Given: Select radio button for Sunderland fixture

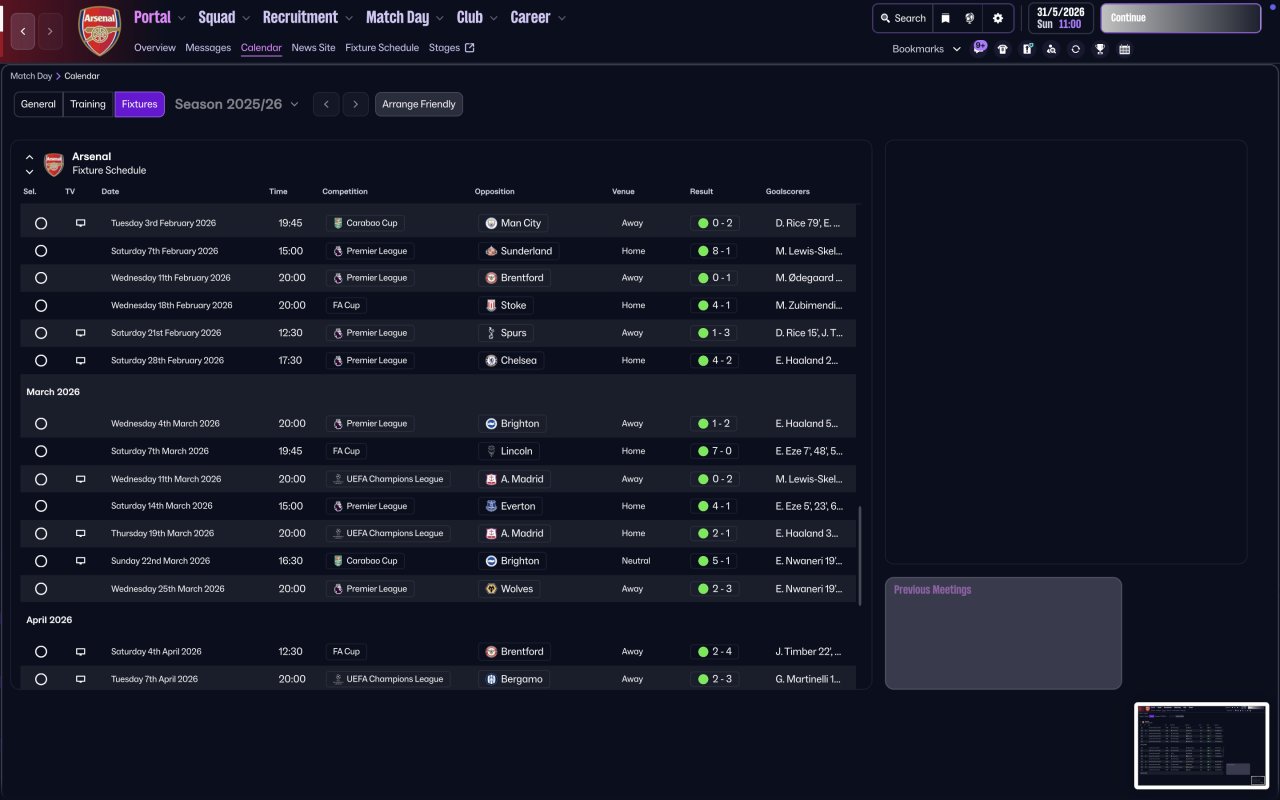Looking at the screenshot, I should click(41, 251).
